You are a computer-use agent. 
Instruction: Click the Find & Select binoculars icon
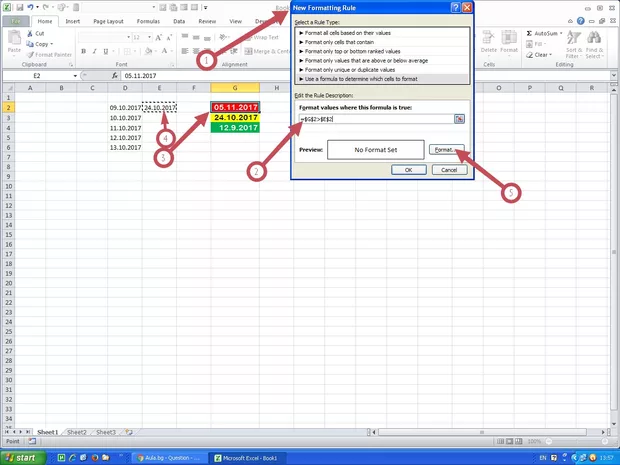594,38
